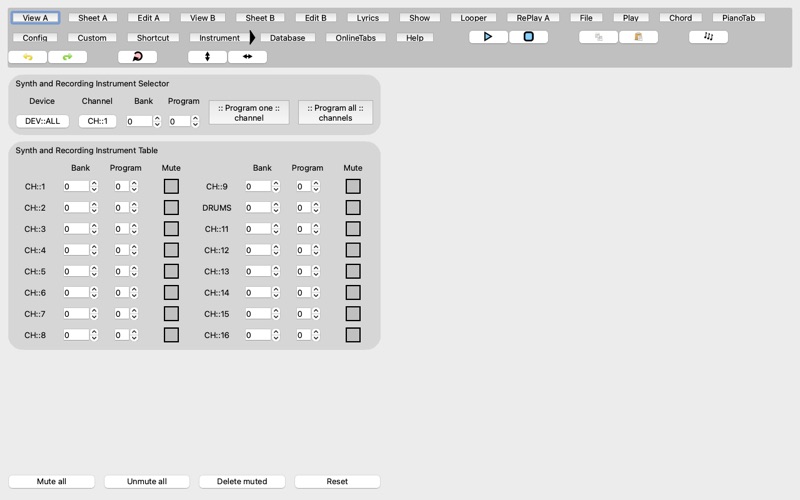Click the CH::2 Bank input field
The width and height of the screenshot is (800, 500).
coord(77,208)
